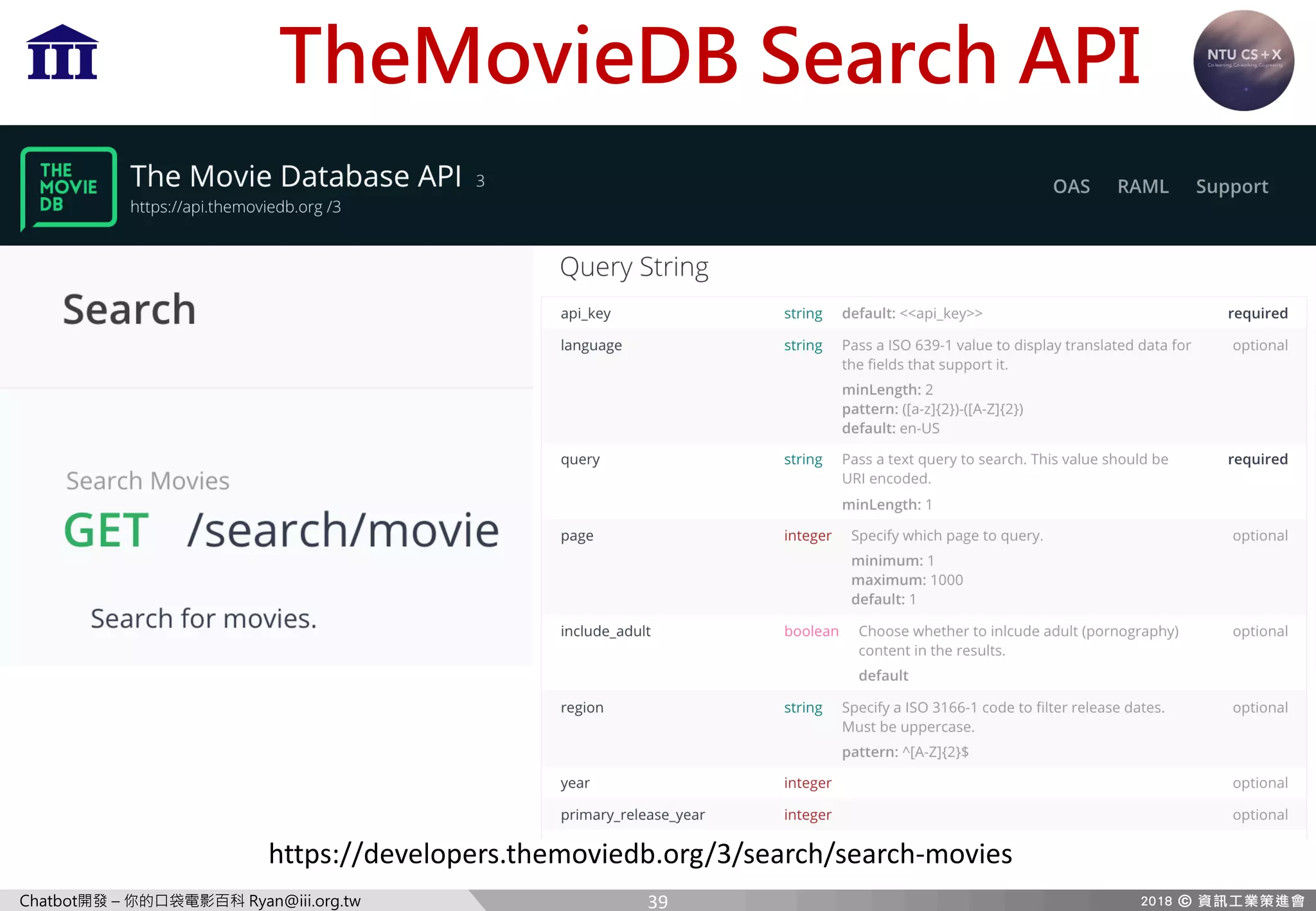Image resolution: width=1316 pixels, height=911 pixels.
Task: Click 'minLength: 2' under language
Action: click(887, 390)
